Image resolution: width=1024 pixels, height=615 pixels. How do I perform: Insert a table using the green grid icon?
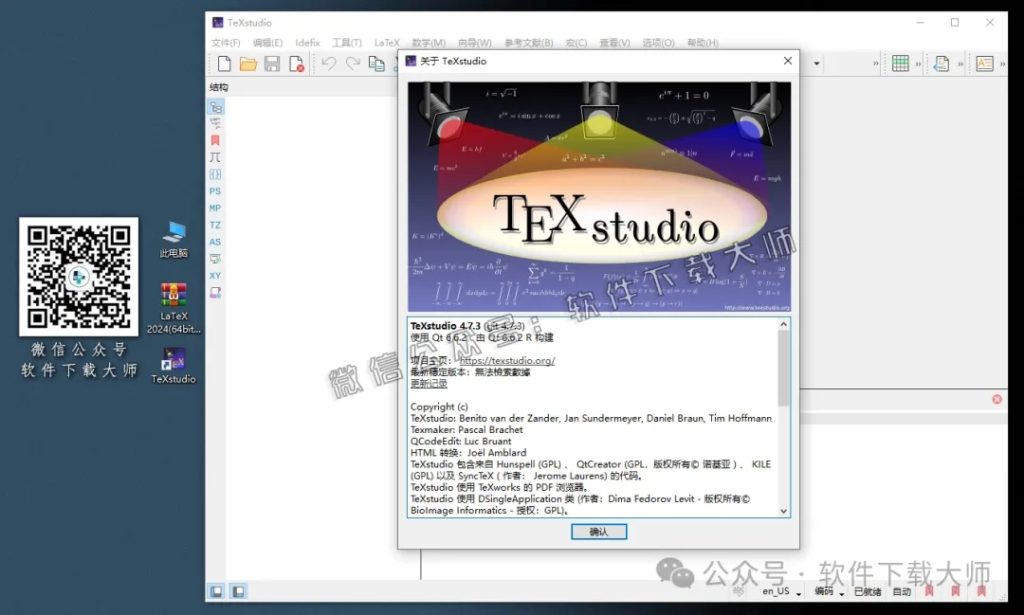901,62
